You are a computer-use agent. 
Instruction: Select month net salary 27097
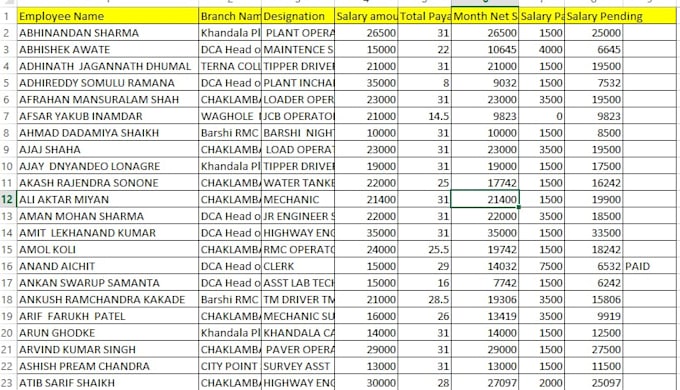[485, 383]
